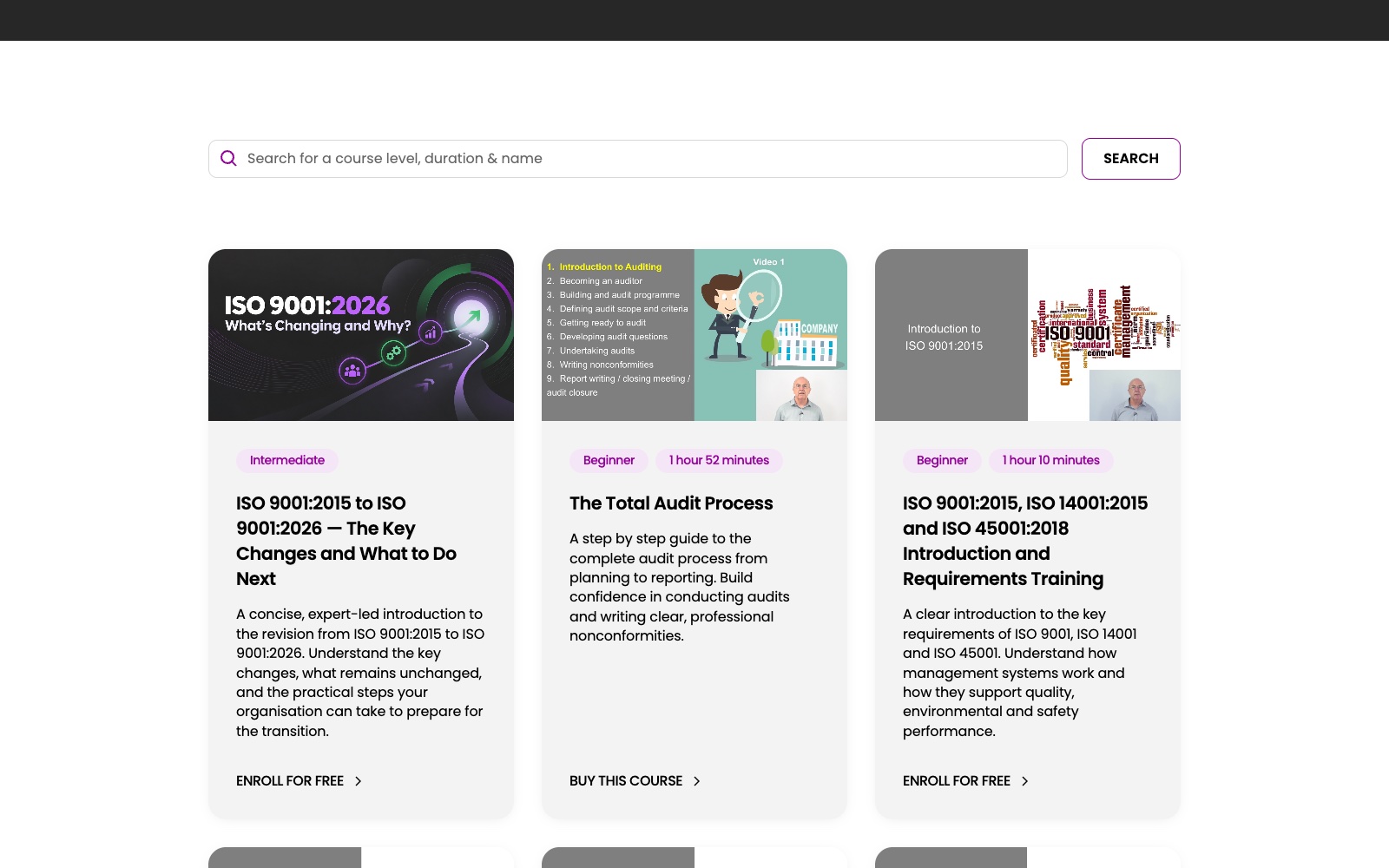Select Beginner tag on ISO 45001:2018 card

point(942,460)
